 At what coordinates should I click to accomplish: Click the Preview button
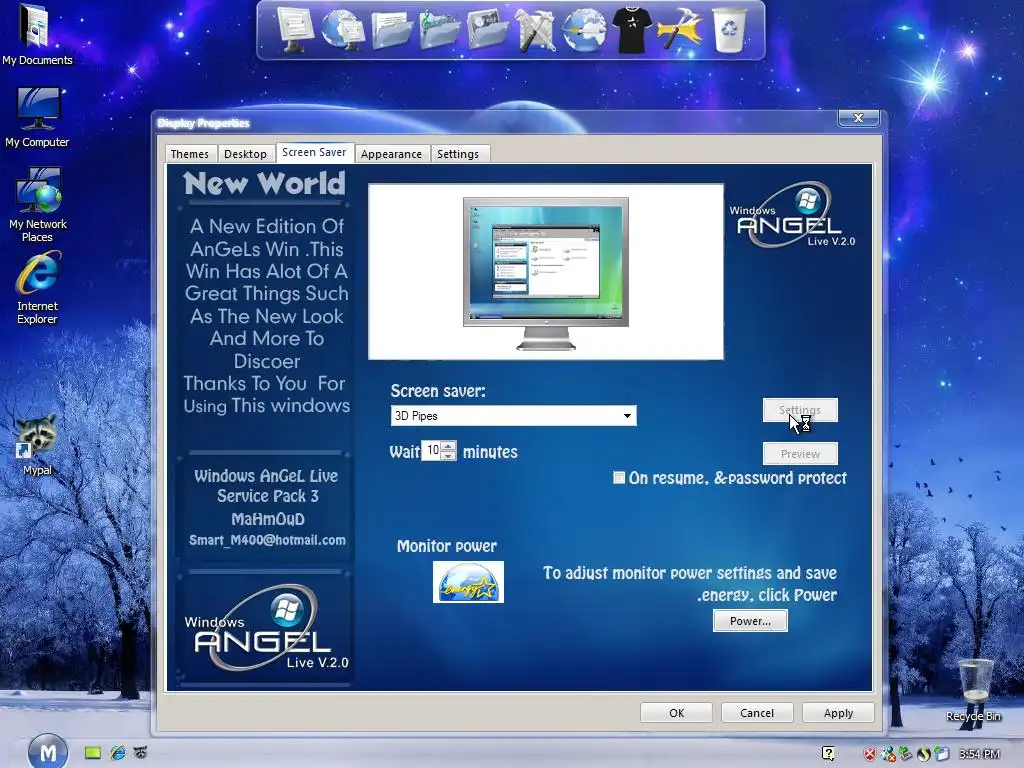tap(800, 454)
